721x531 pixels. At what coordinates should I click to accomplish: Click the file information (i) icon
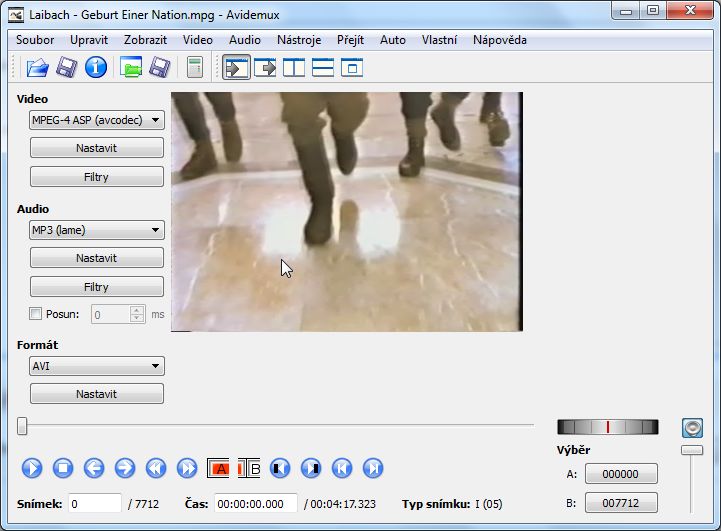[x=96, y=68]
